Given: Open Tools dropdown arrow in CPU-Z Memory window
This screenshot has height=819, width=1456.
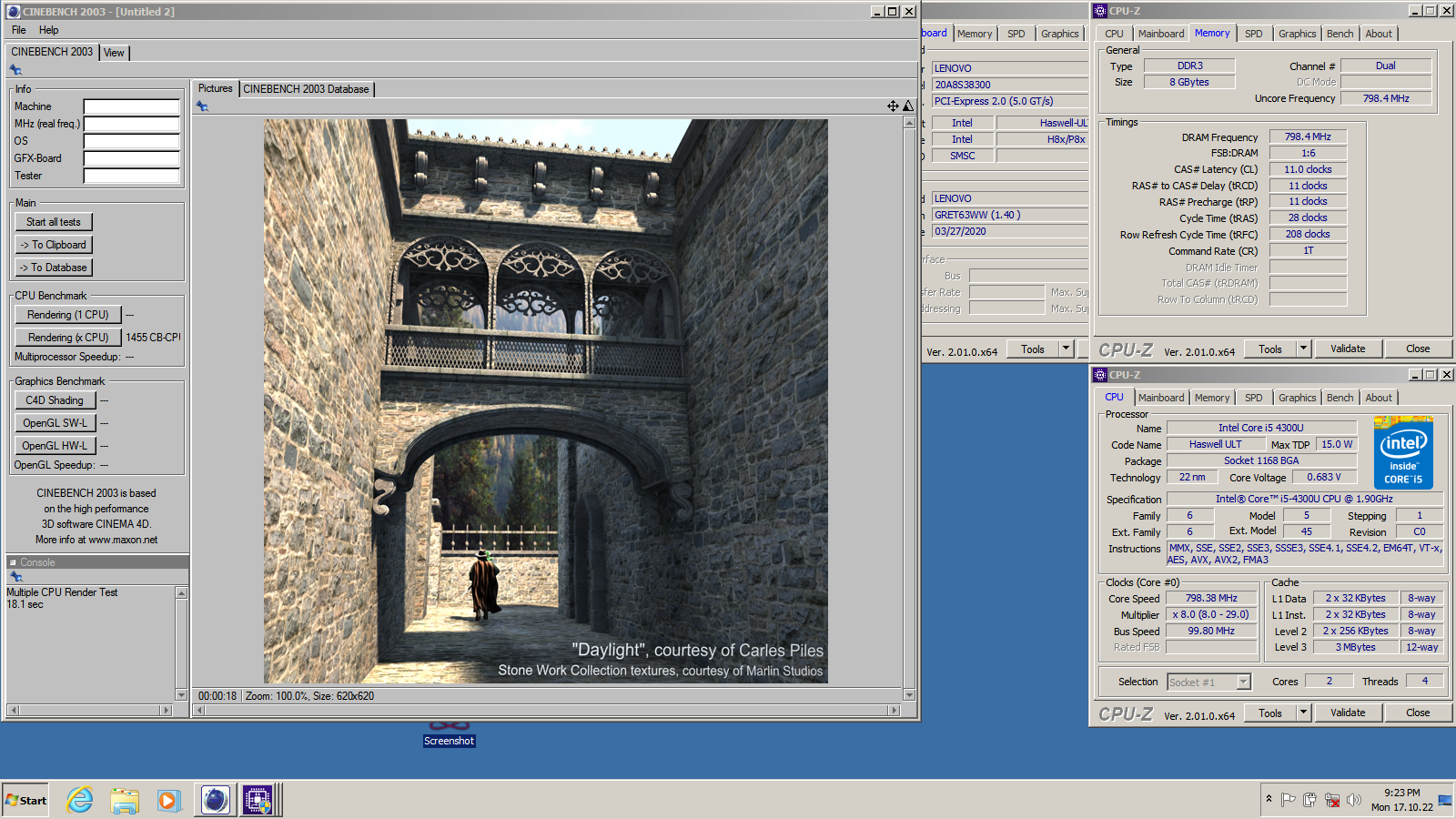Looking at the screenshot, I should (x=1303, y=349).
